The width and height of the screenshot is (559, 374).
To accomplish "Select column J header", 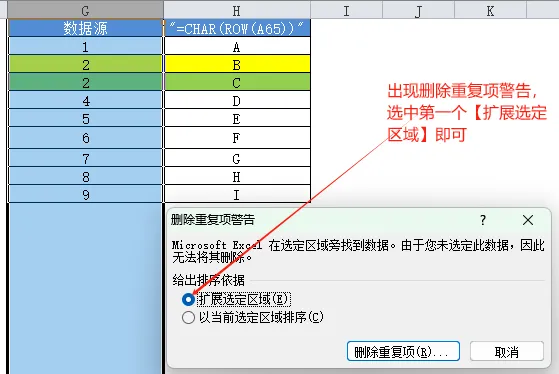I will tap(419, 10).
